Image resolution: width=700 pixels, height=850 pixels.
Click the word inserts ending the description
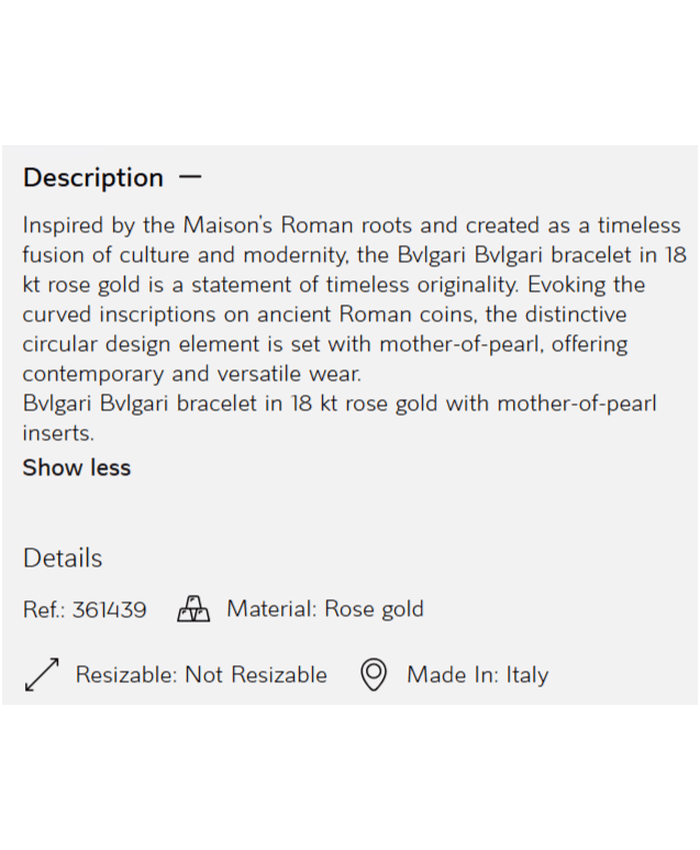[x=57, y=434]
